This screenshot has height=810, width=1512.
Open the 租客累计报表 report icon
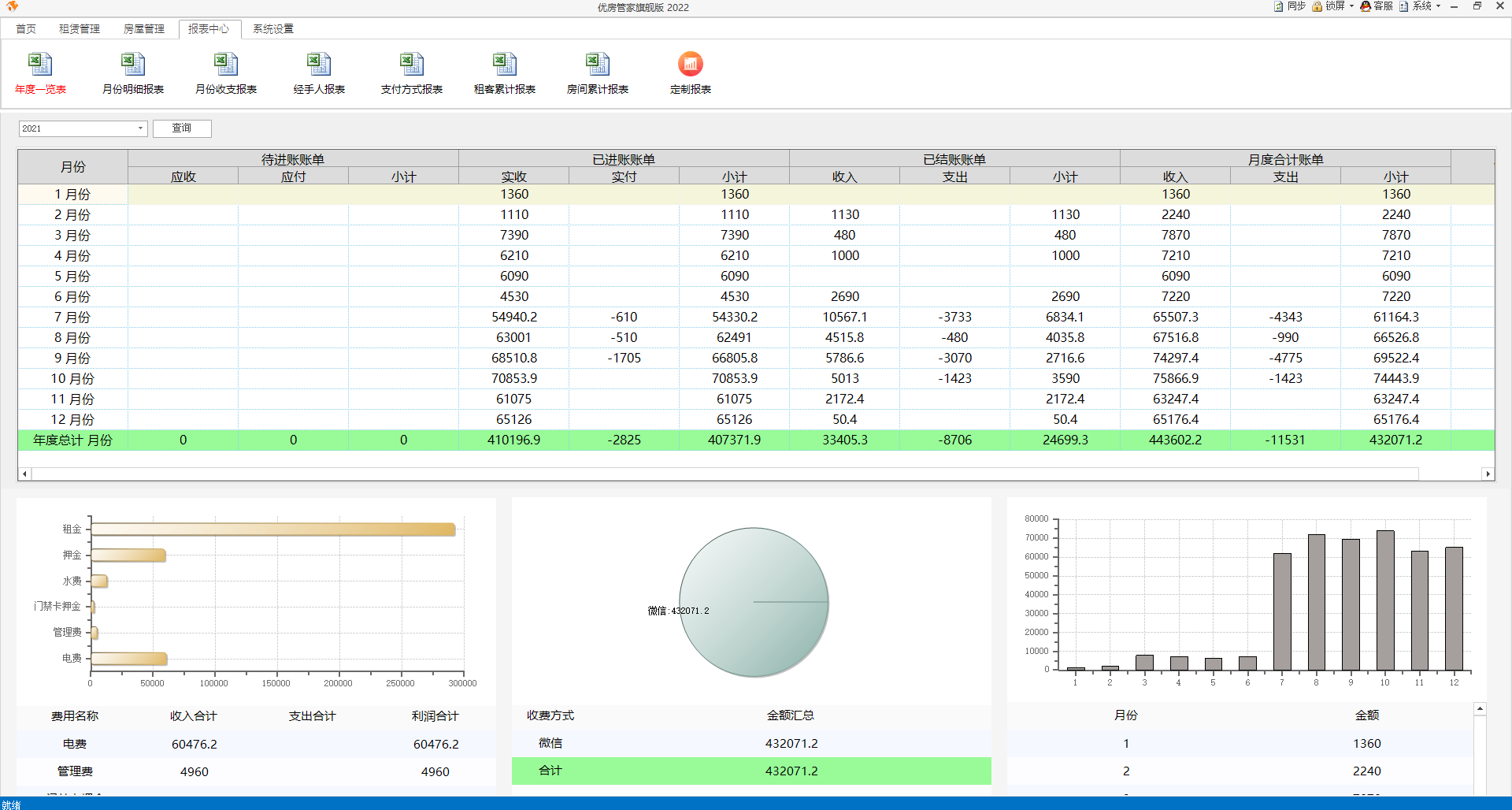[505, 65]
